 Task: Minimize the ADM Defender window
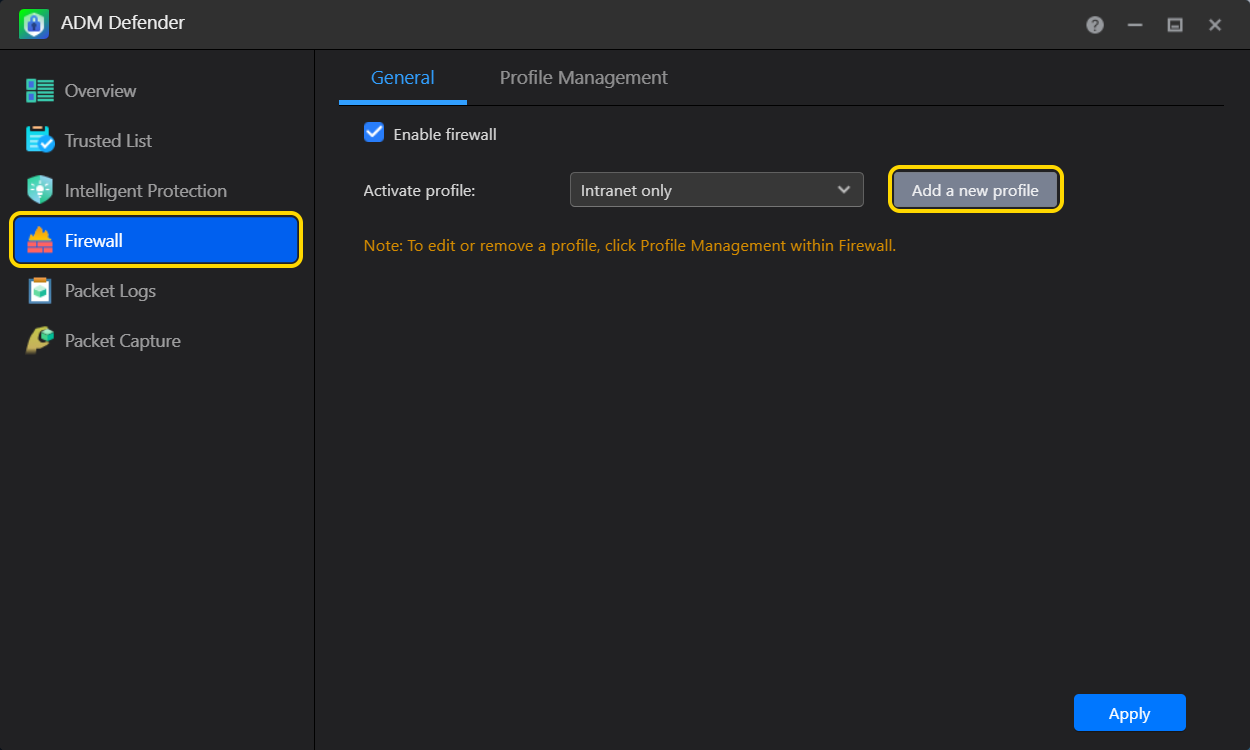(x=1135, y=25)
